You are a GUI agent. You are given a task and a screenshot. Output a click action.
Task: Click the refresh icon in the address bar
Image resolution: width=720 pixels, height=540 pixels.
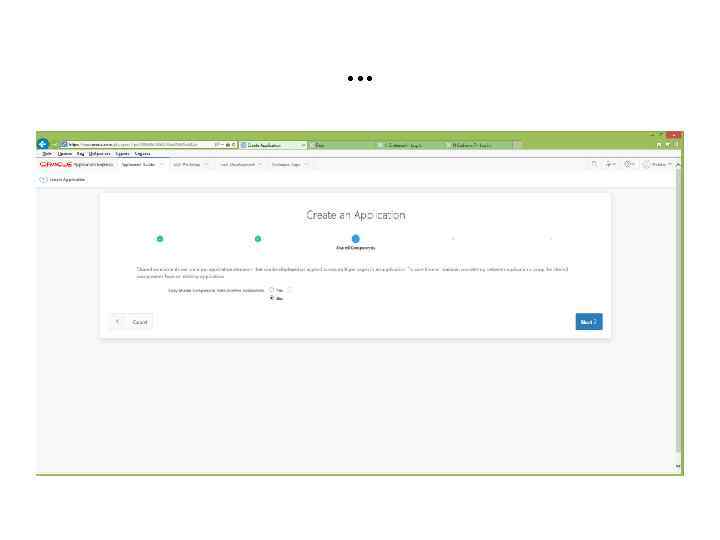click(x=234, y=145)
